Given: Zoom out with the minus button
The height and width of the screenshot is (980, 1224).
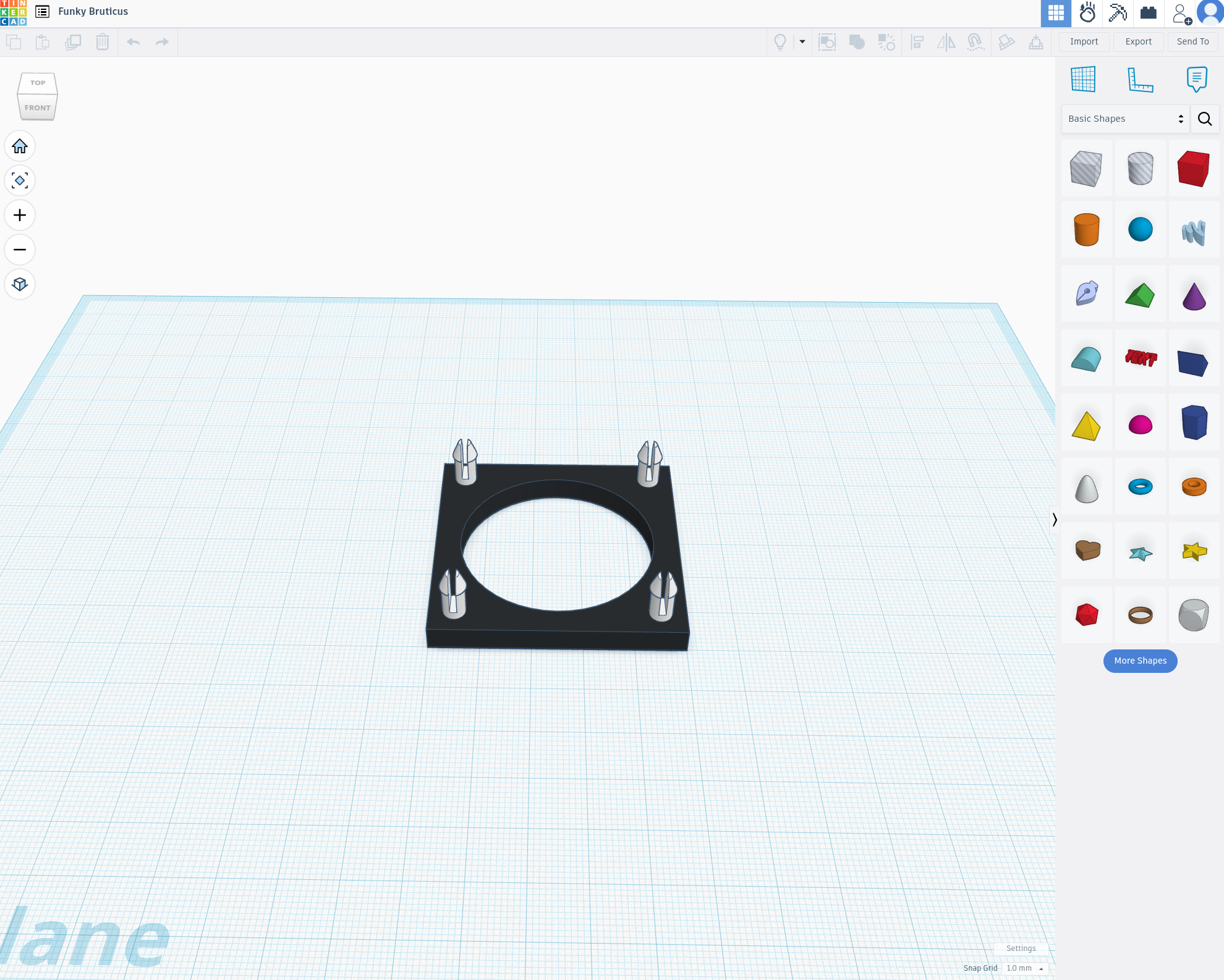Looking at the screenshot, I should pyautogui.click(x=20, y=250).
